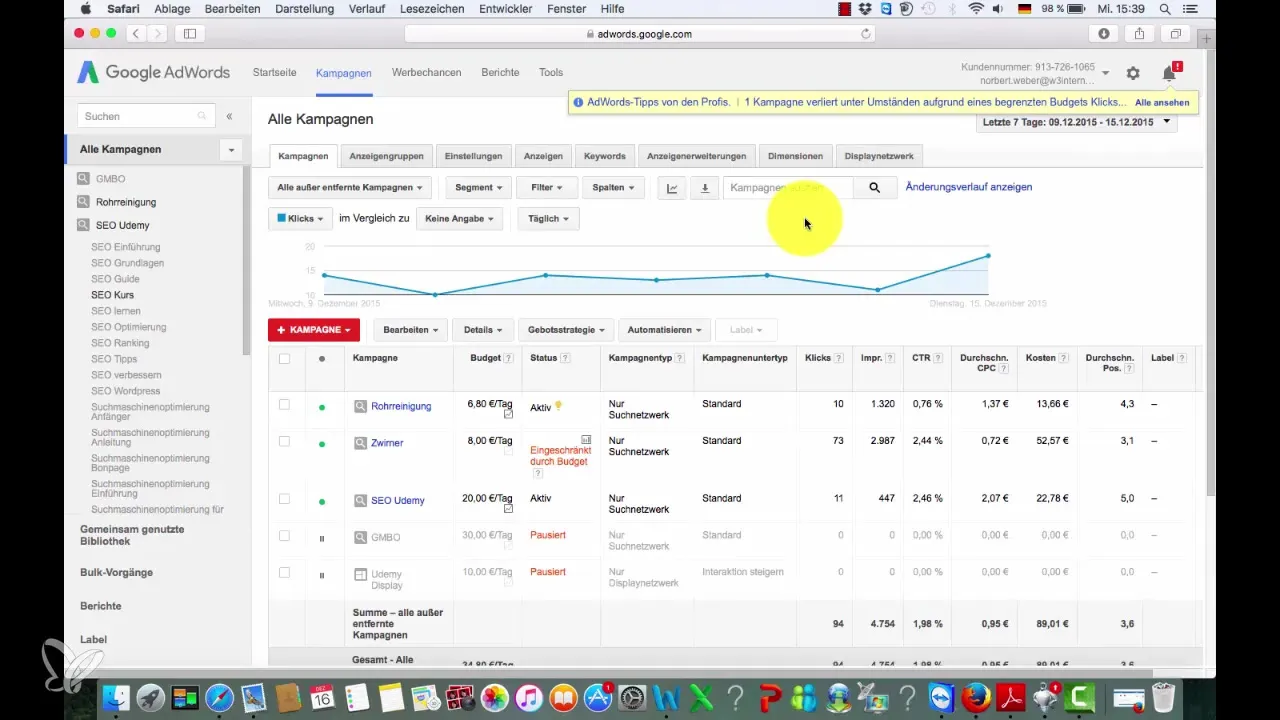Screen dimensions: 1280x720
Task: Go back in Safari history
Action: point(135,33)
